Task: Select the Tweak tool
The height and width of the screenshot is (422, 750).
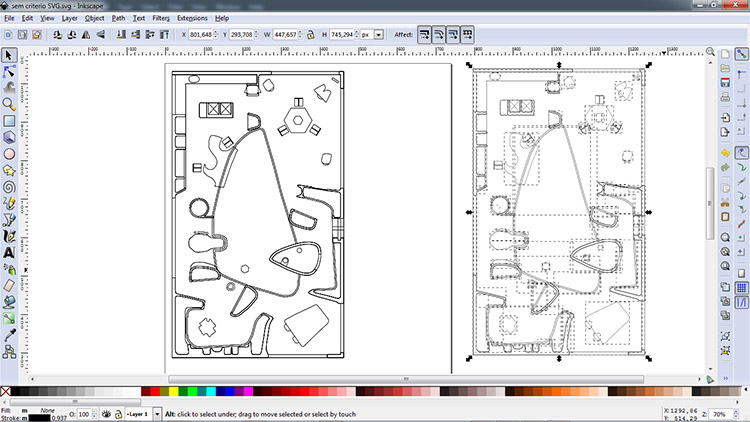Action: [9, 88]
